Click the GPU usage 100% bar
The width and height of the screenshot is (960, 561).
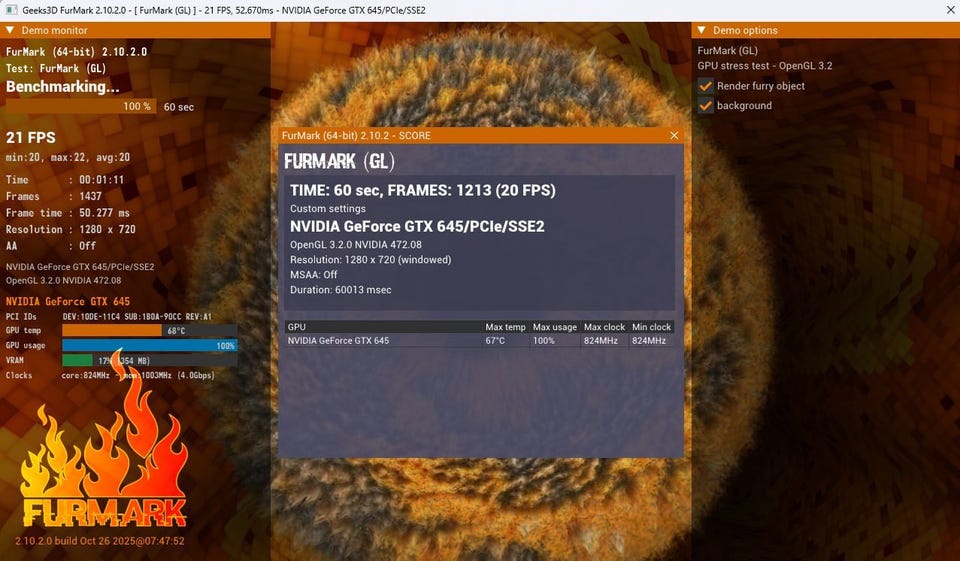[x=149, y=345]
